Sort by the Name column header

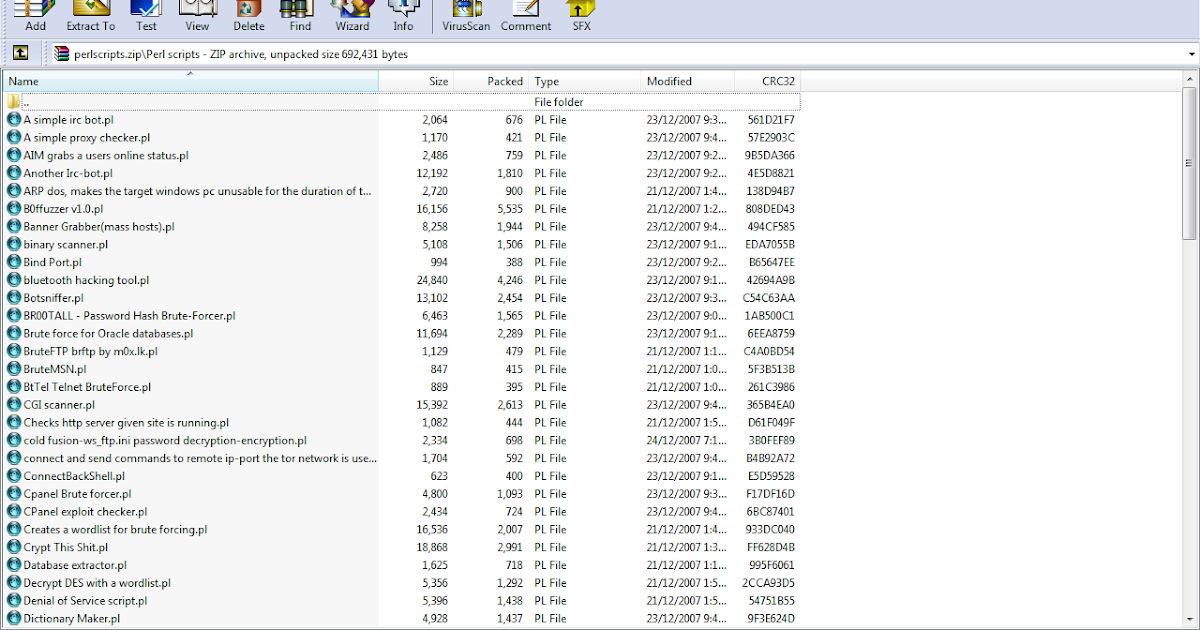(x=191, y=81)
